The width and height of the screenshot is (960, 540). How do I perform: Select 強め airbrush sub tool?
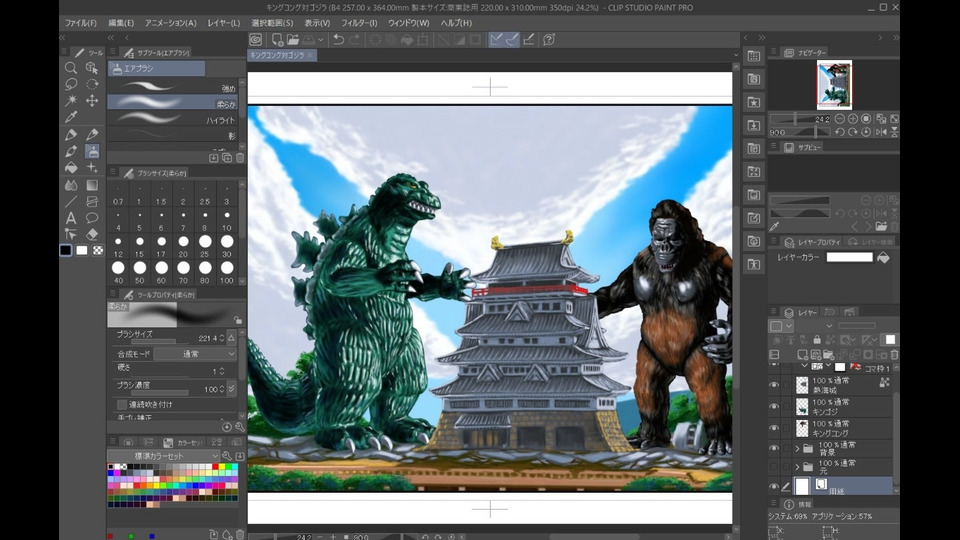(x=173, y=87)
